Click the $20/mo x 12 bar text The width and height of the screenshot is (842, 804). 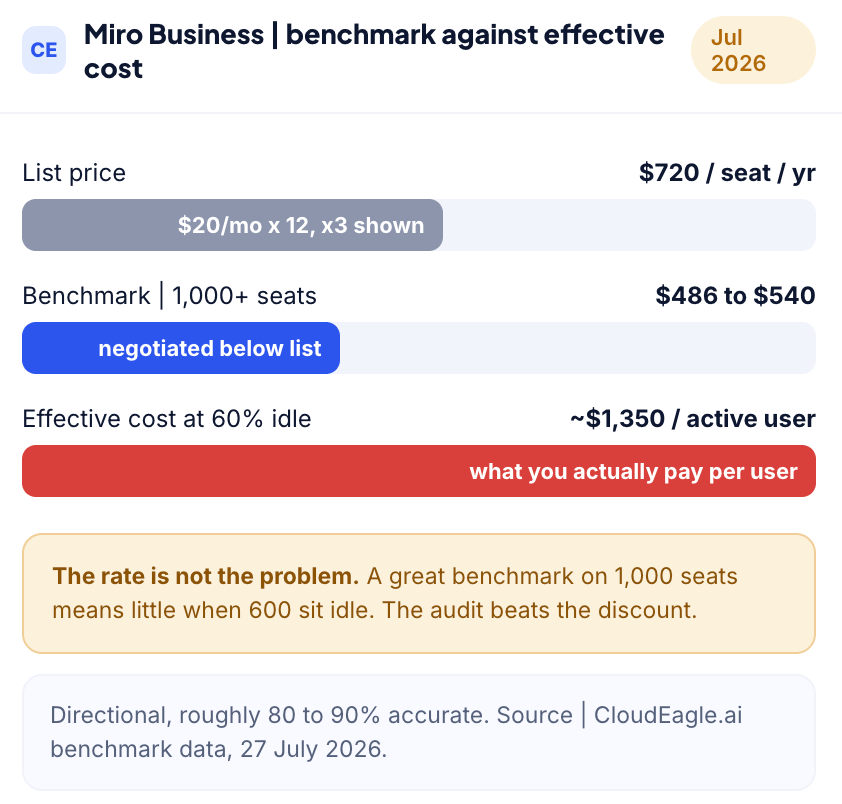click(301, 225)
